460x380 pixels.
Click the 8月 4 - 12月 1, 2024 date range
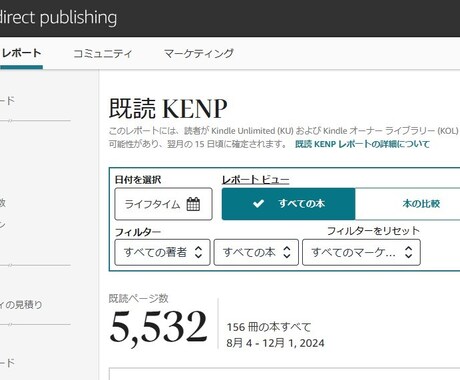tap(275, 343)
